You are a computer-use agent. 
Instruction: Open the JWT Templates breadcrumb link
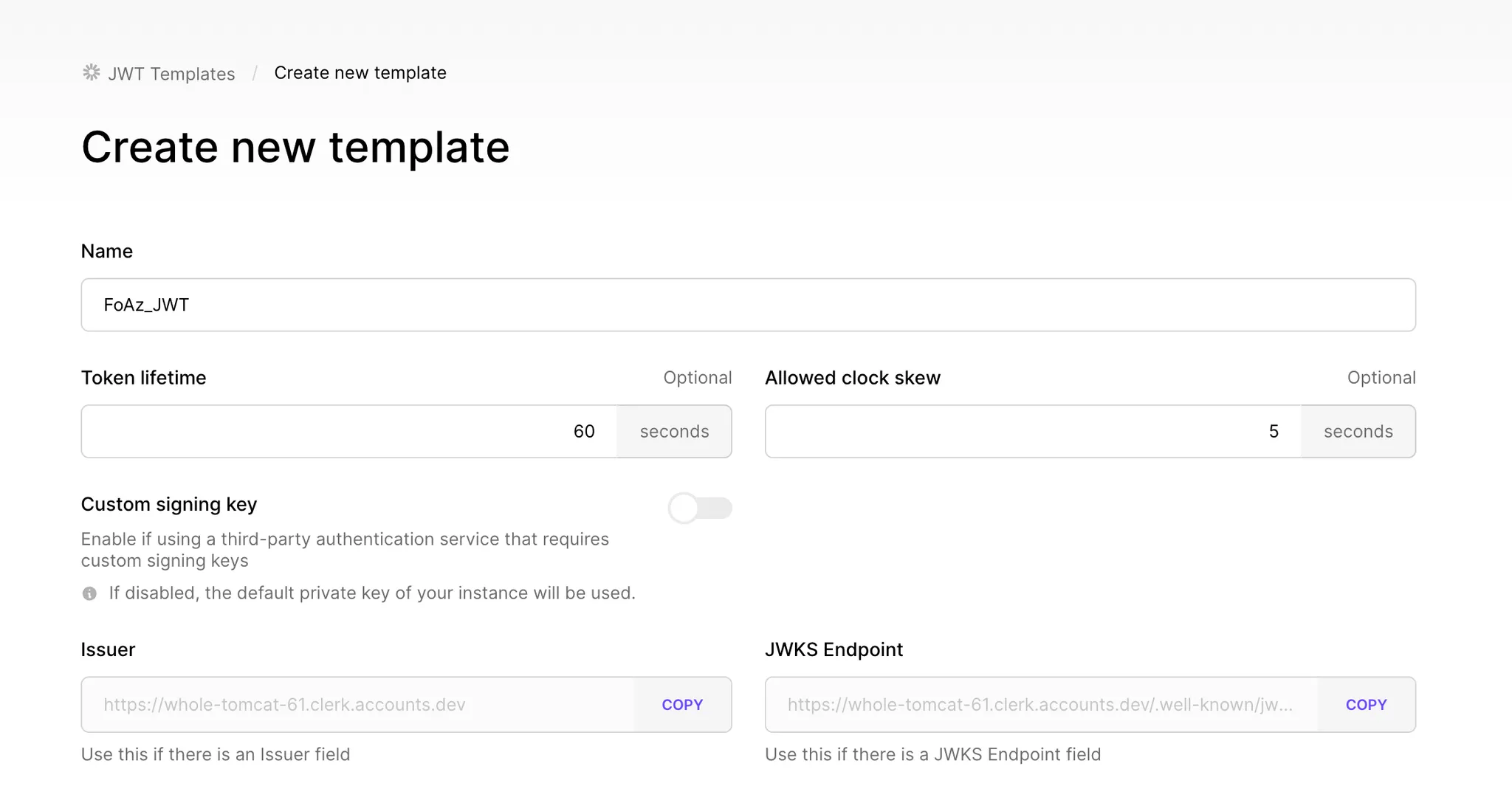coord(171,73)
